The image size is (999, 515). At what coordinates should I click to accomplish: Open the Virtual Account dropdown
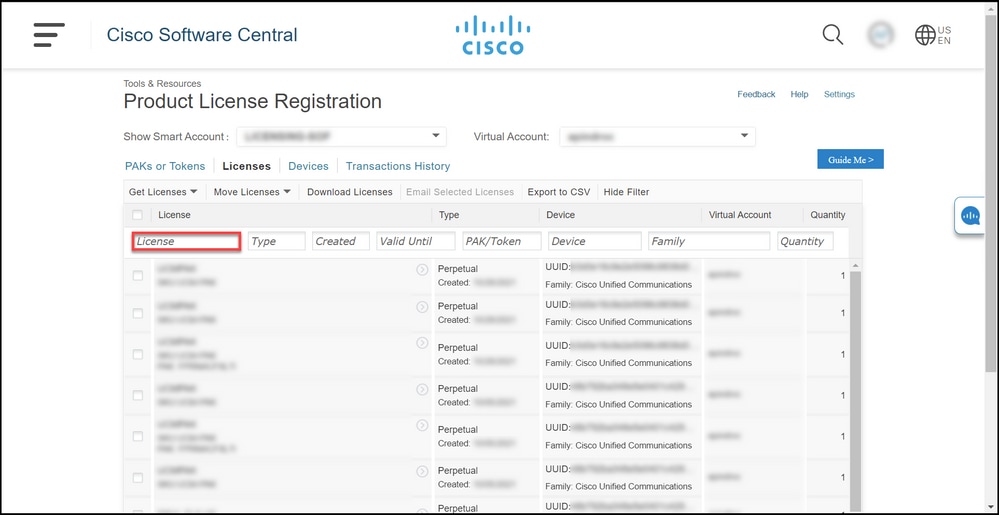[x=658, y=136]
